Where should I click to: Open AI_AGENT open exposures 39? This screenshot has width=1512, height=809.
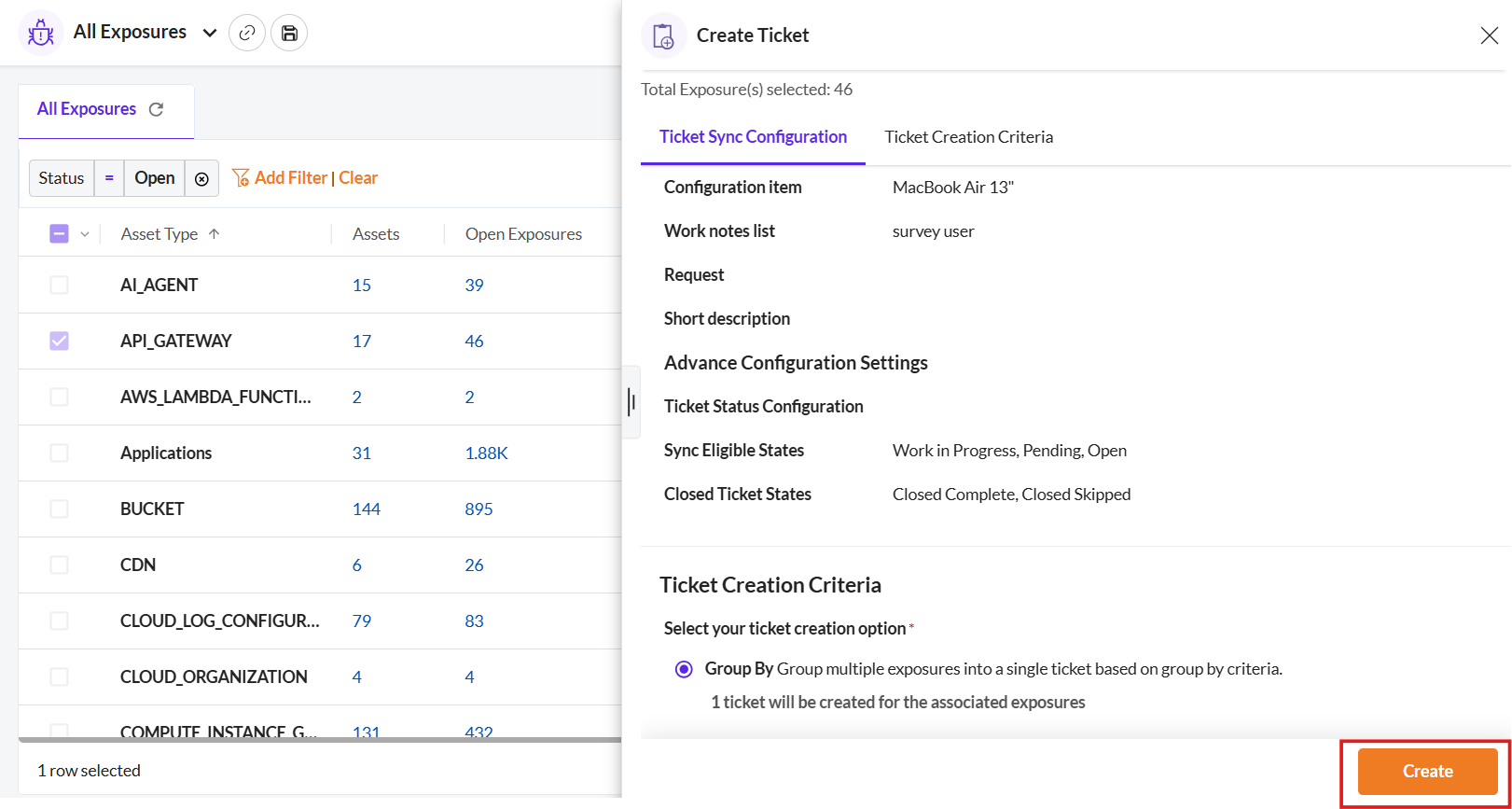coord(474,286)
